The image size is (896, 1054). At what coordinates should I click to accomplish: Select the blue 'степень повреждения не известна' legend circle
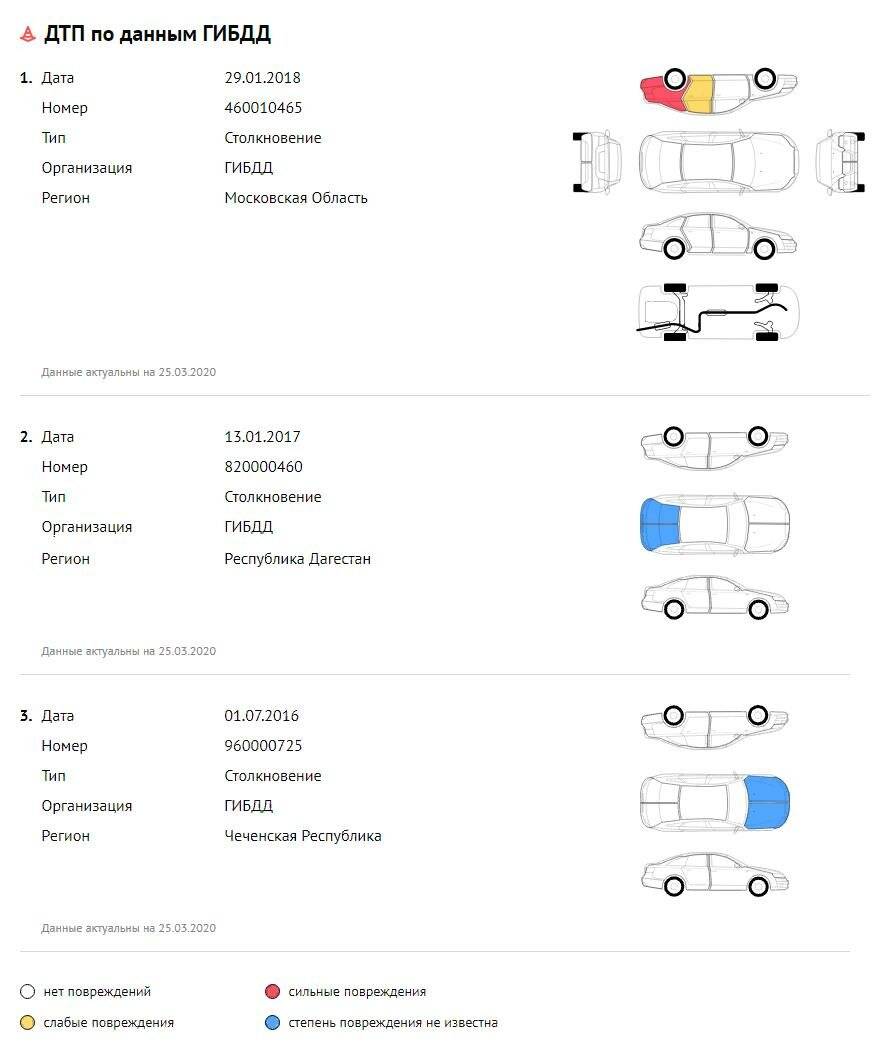(272, 1023)
